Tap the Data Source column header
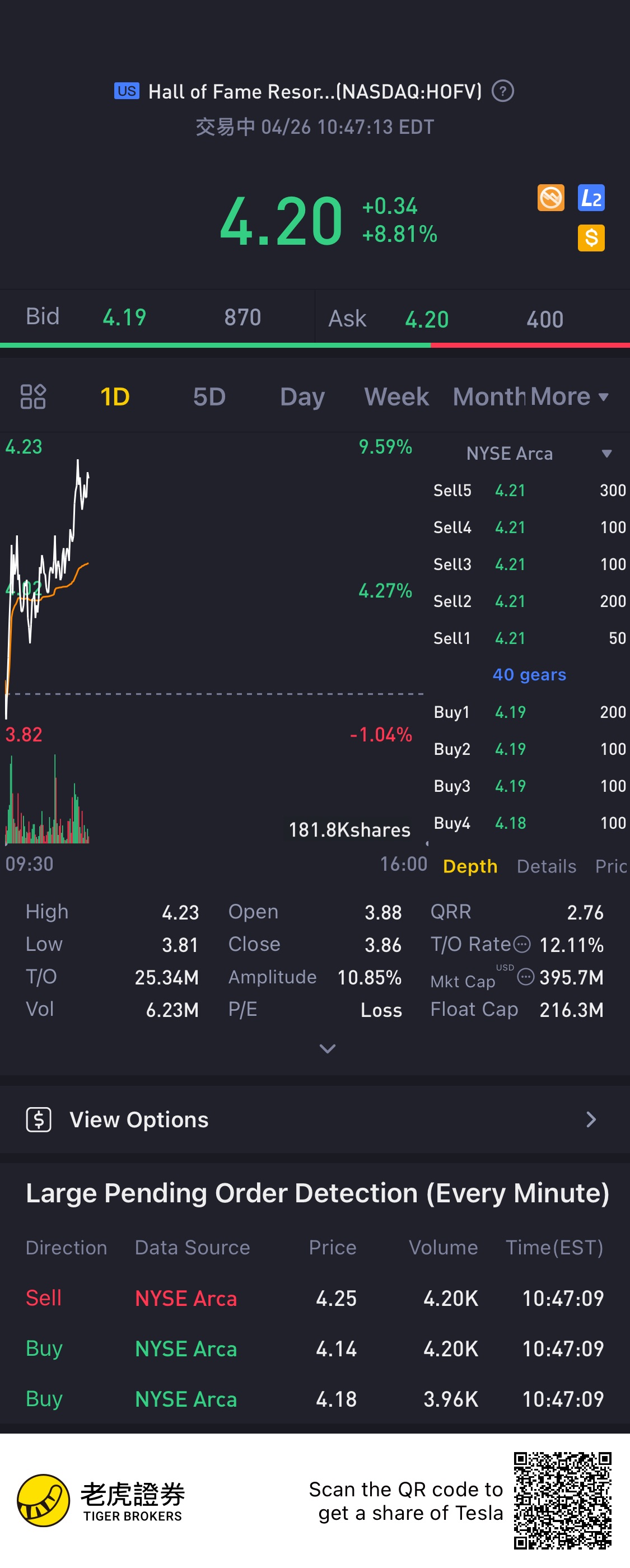This screenshot has width=630, height=1568. tap(192, 1247)
